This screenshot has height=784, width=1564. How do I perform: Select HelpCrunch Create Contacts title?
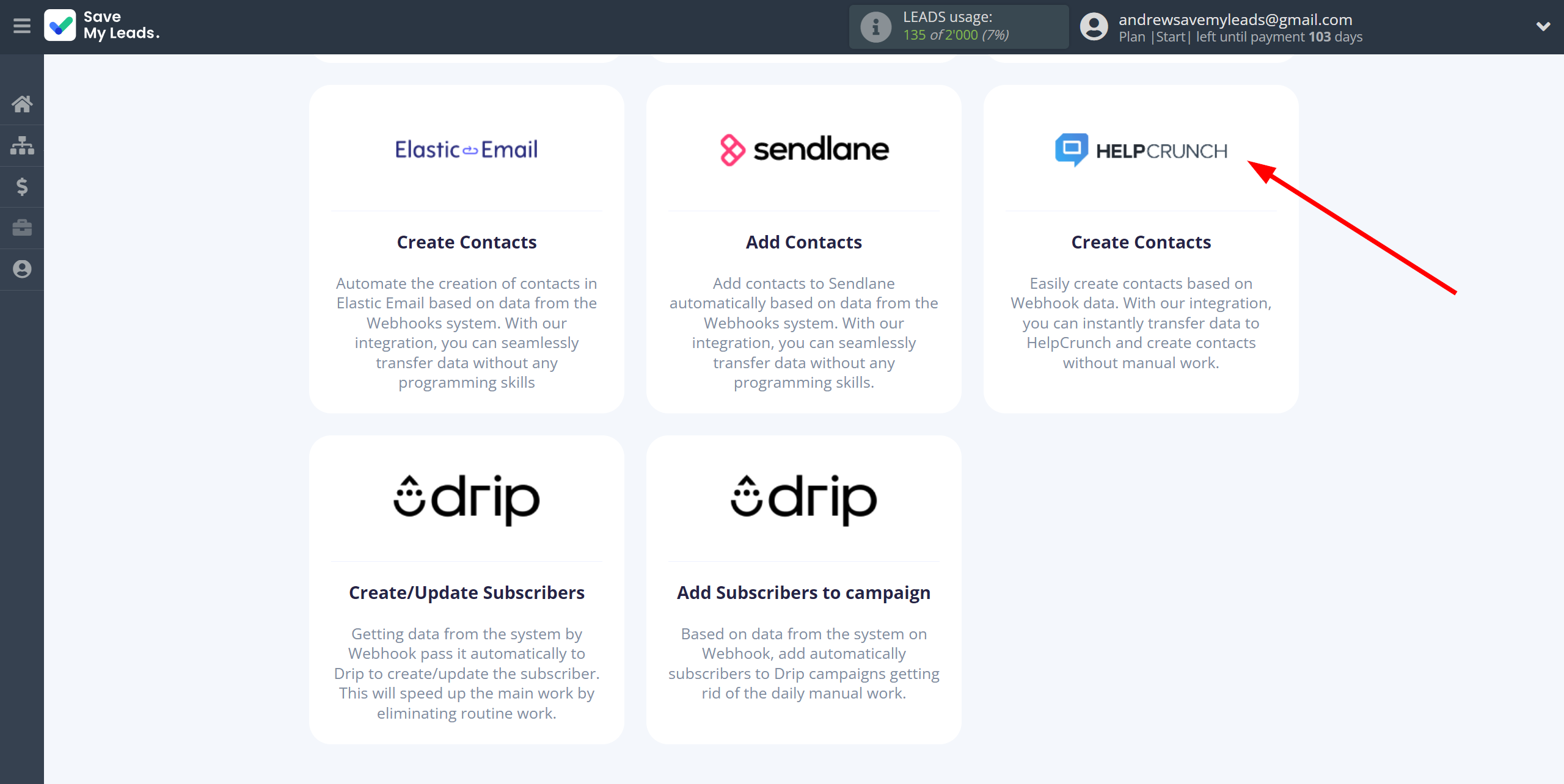pos(1141,242)
